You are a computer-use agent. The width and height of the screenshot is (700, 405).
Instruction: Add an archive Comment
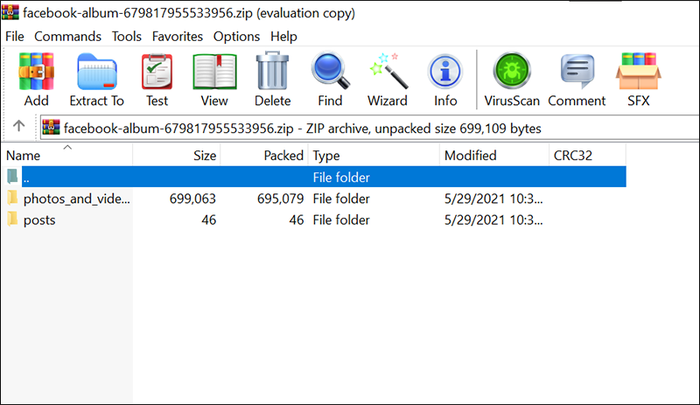577,80
